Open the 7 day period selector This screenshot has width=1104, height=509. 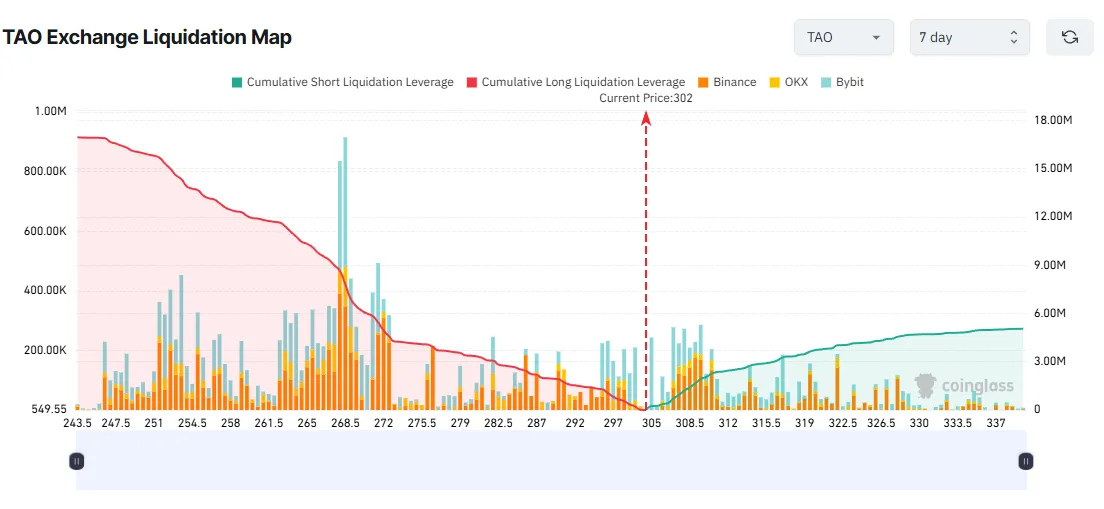[970, 37]
